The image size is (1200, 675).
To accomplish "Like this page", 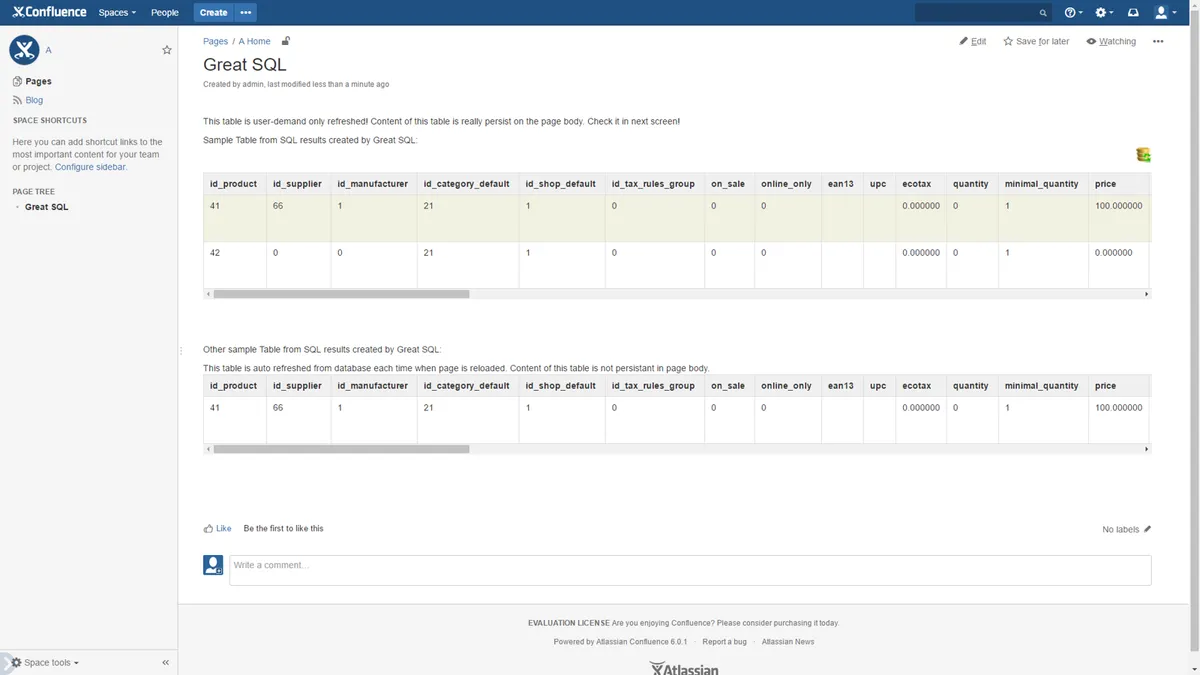I will pos(217,528).
